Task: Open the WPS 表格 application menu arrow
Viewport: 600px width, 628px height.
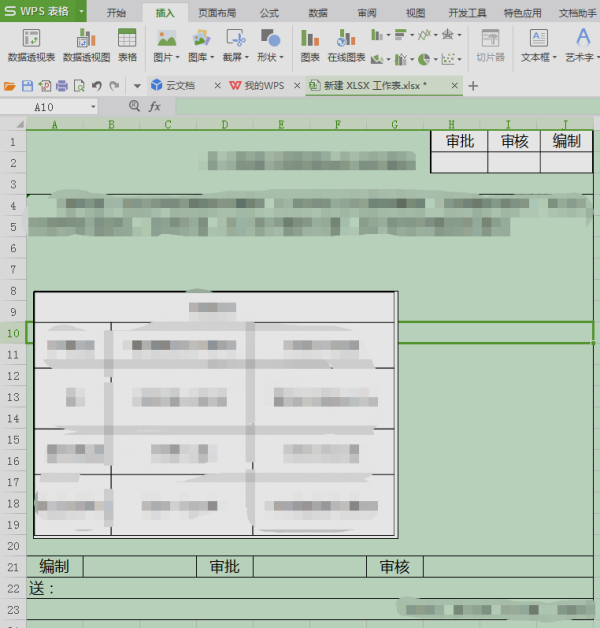Action: point(81,11)
